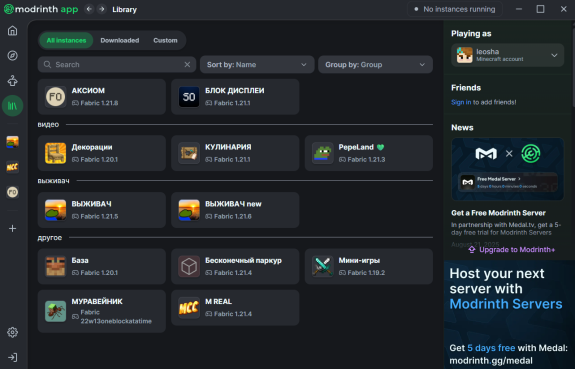Select the All instances tab

tap(66, 40)
